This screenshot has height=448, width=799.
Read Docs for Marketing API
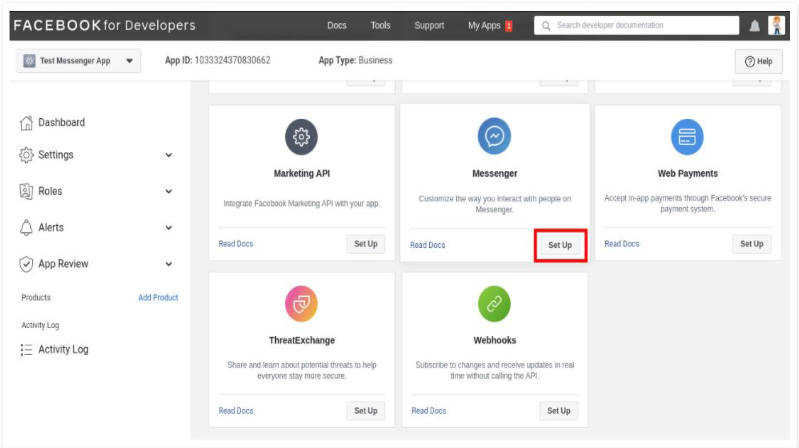pos(236,244)
